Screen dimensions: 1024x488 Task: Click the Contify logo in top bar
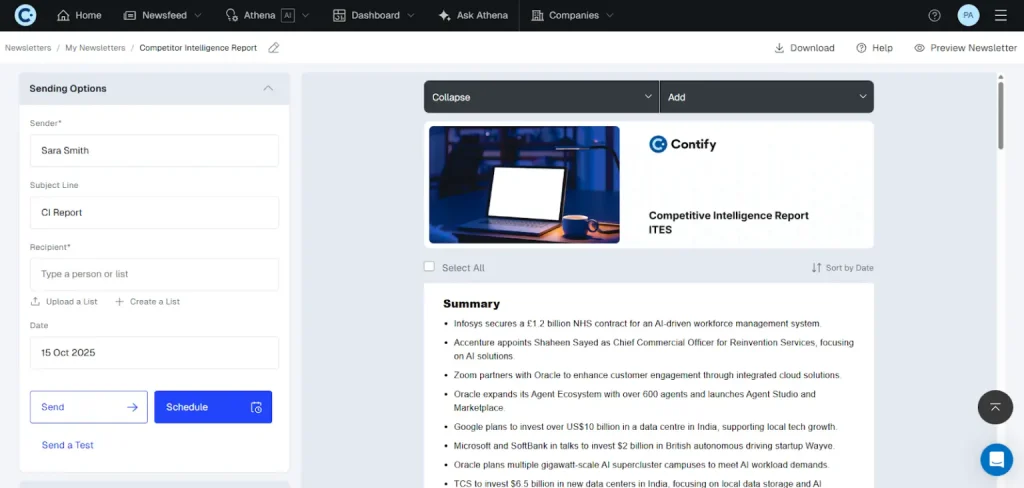(25, 15)
